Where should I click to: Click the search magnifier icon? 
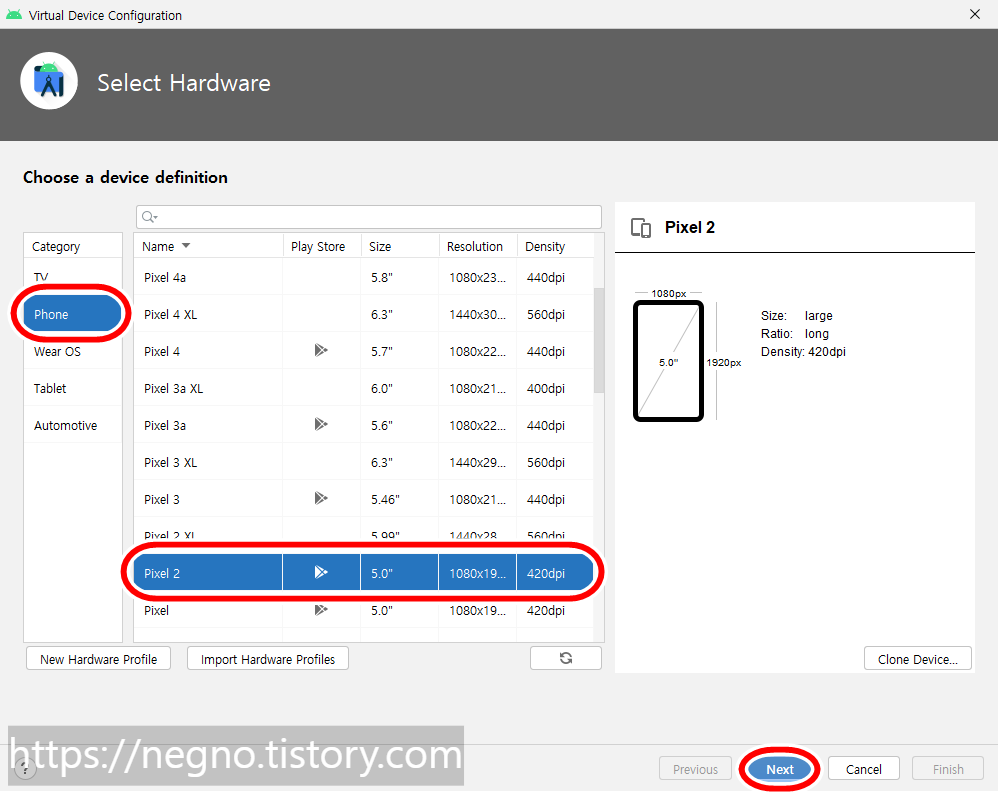tap(148, 217)
